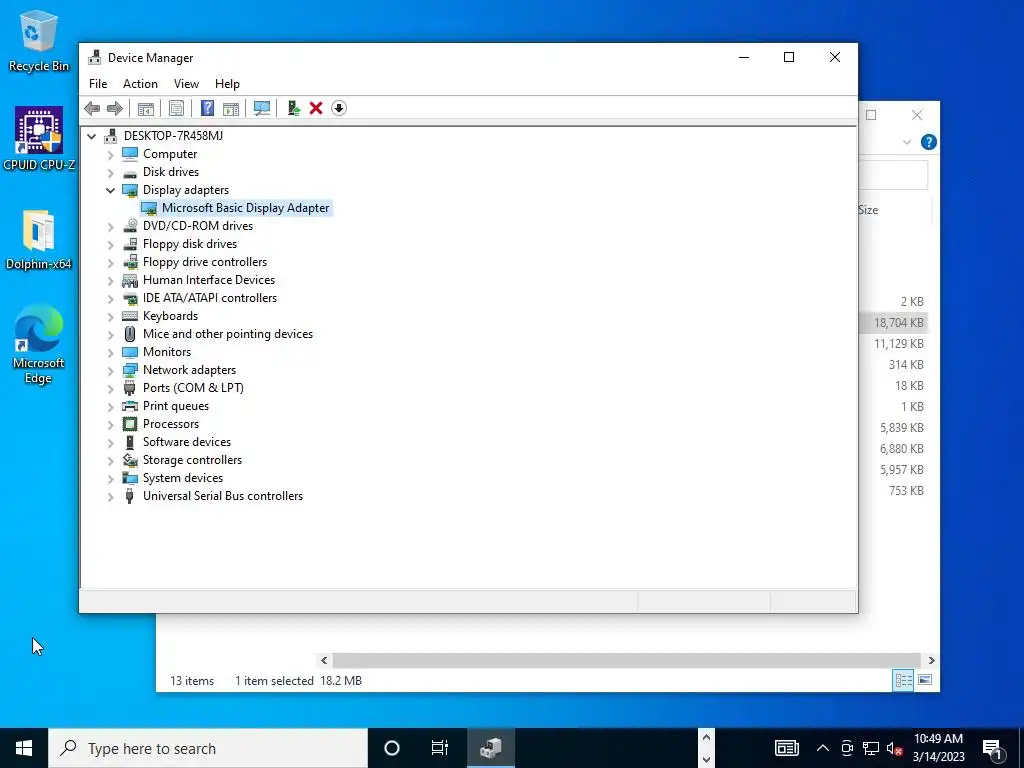Collapse the Display adapters category
1024x768 pixels.
[x=110, y=191]
